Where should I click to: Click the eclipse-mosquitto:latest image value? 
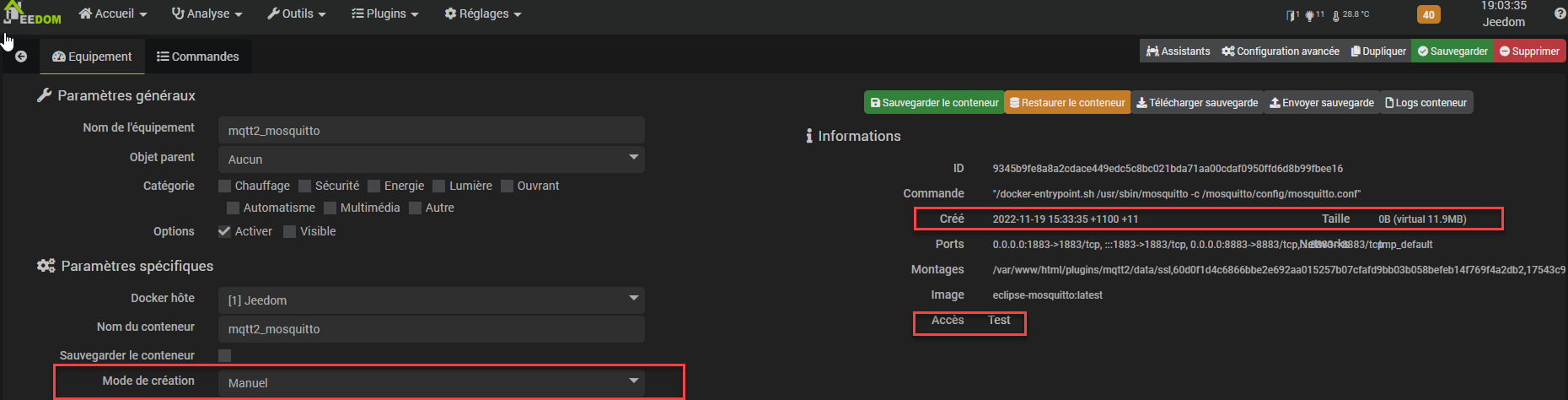1047,295
